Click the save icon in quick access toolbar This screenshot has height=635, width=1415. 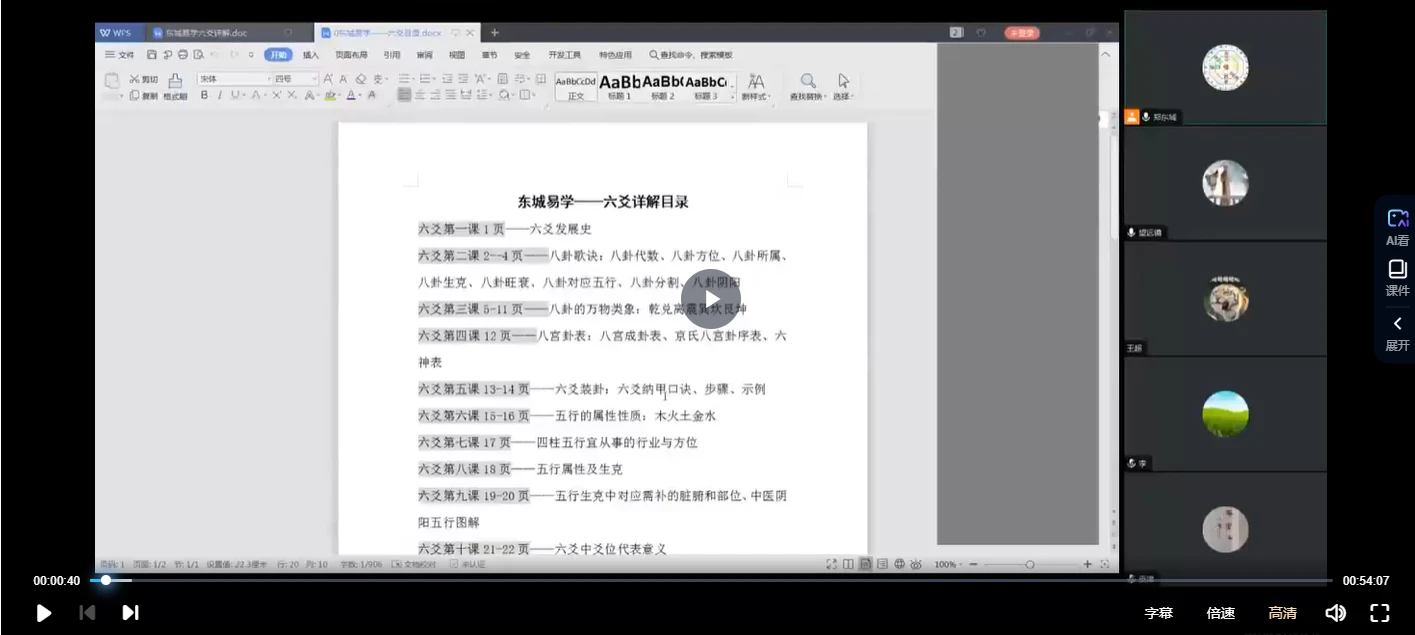[152, 55]
